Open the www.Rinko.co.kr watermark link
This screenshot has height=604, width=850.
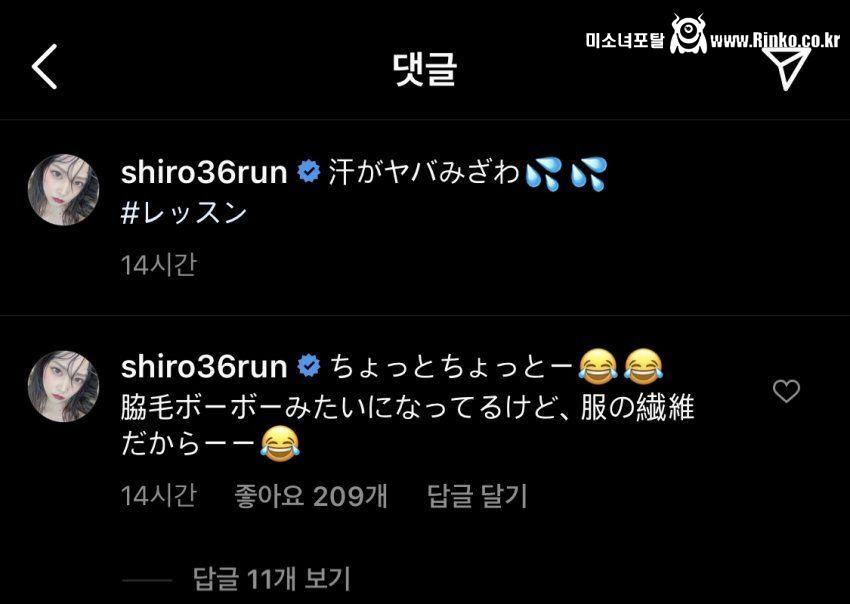pos(775,40)
